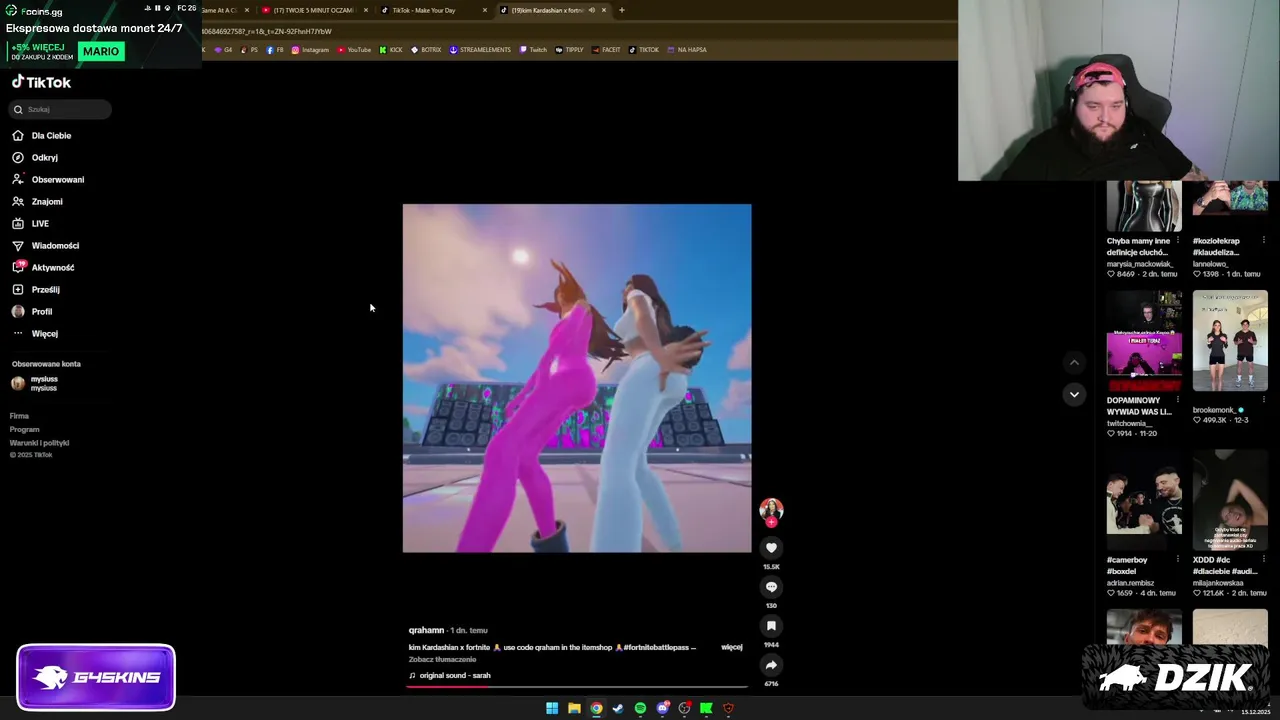The width and height of the screenshot is (1280, 720).
Task: Open the green Kick taskbar app
Action: point(706,708)
